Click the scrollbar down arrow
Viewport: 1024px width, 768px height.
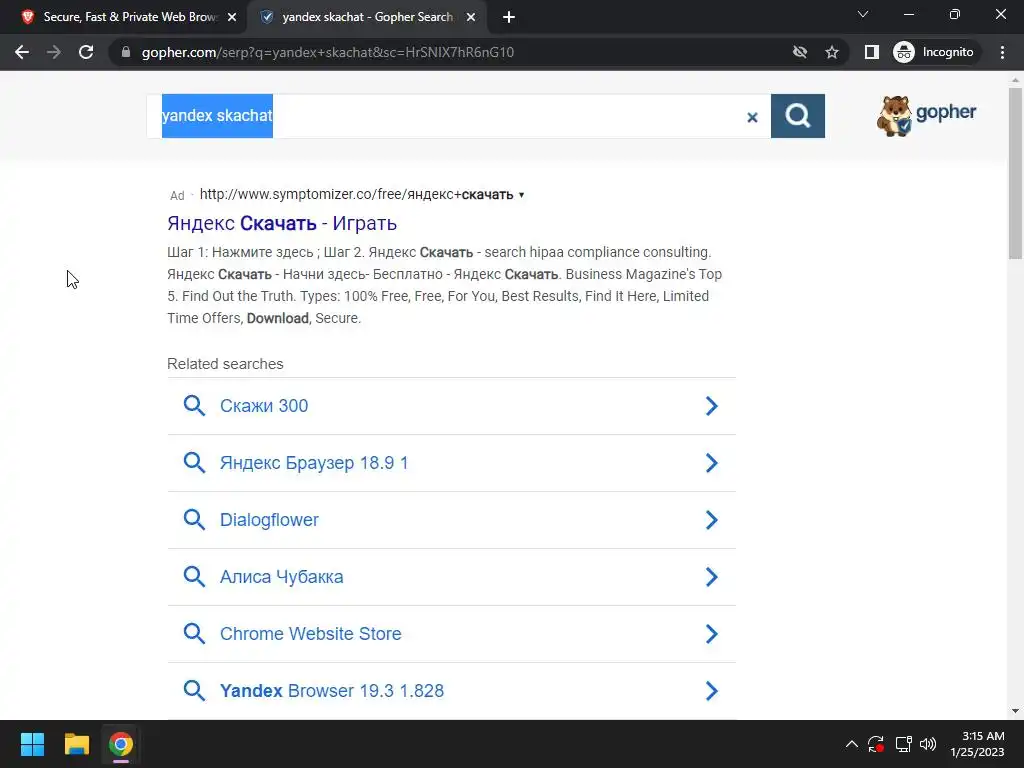coord(1015,711)
